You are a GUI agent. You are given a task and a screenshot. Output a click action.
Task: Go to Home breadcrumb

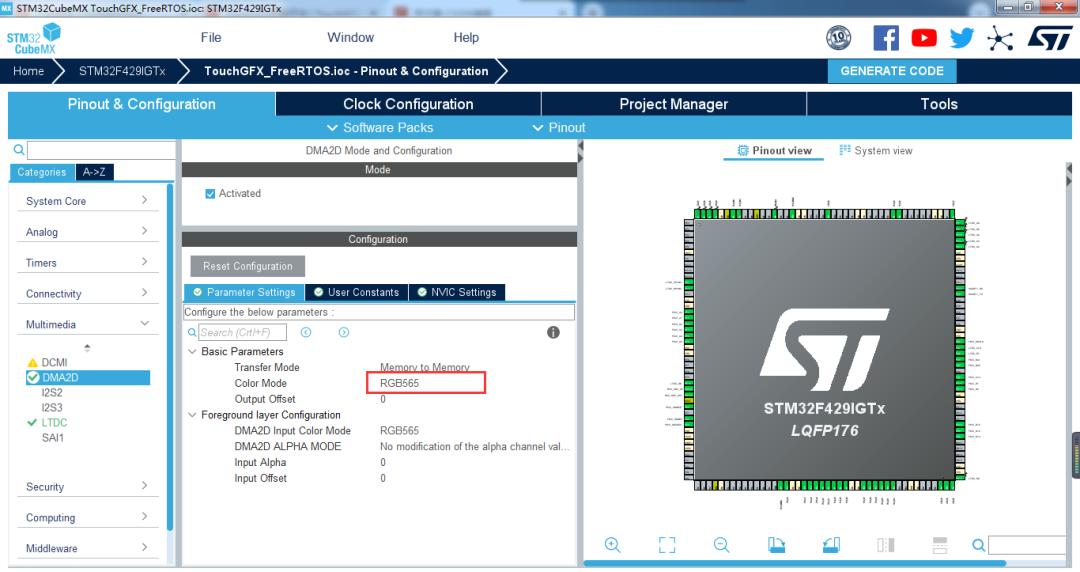tap(28, 71)
